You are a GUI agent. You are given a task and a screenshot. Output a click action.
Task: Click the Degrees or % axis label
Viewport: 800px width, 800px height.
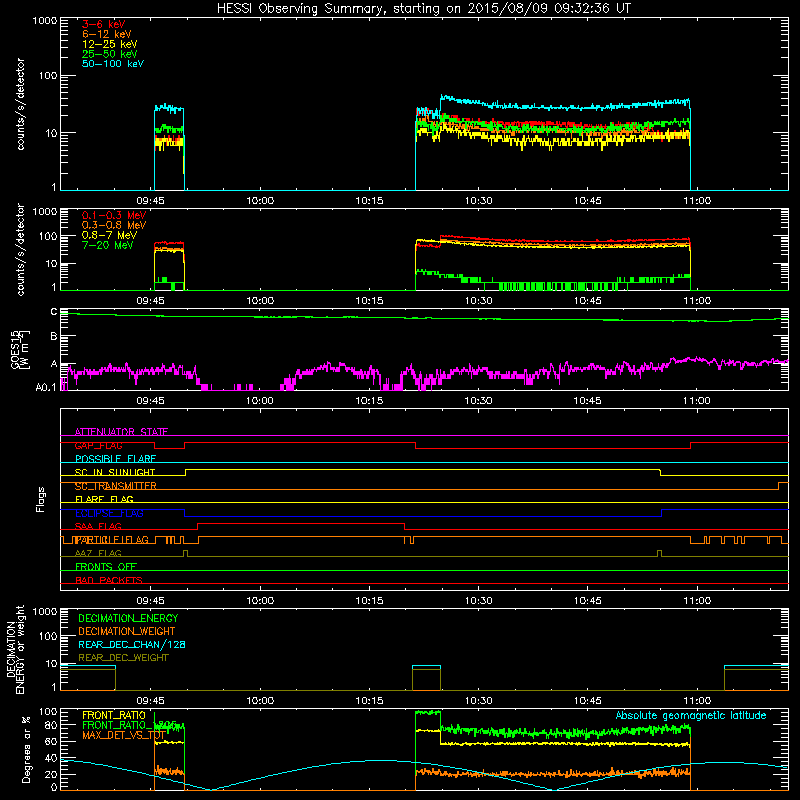coord(26,749)
